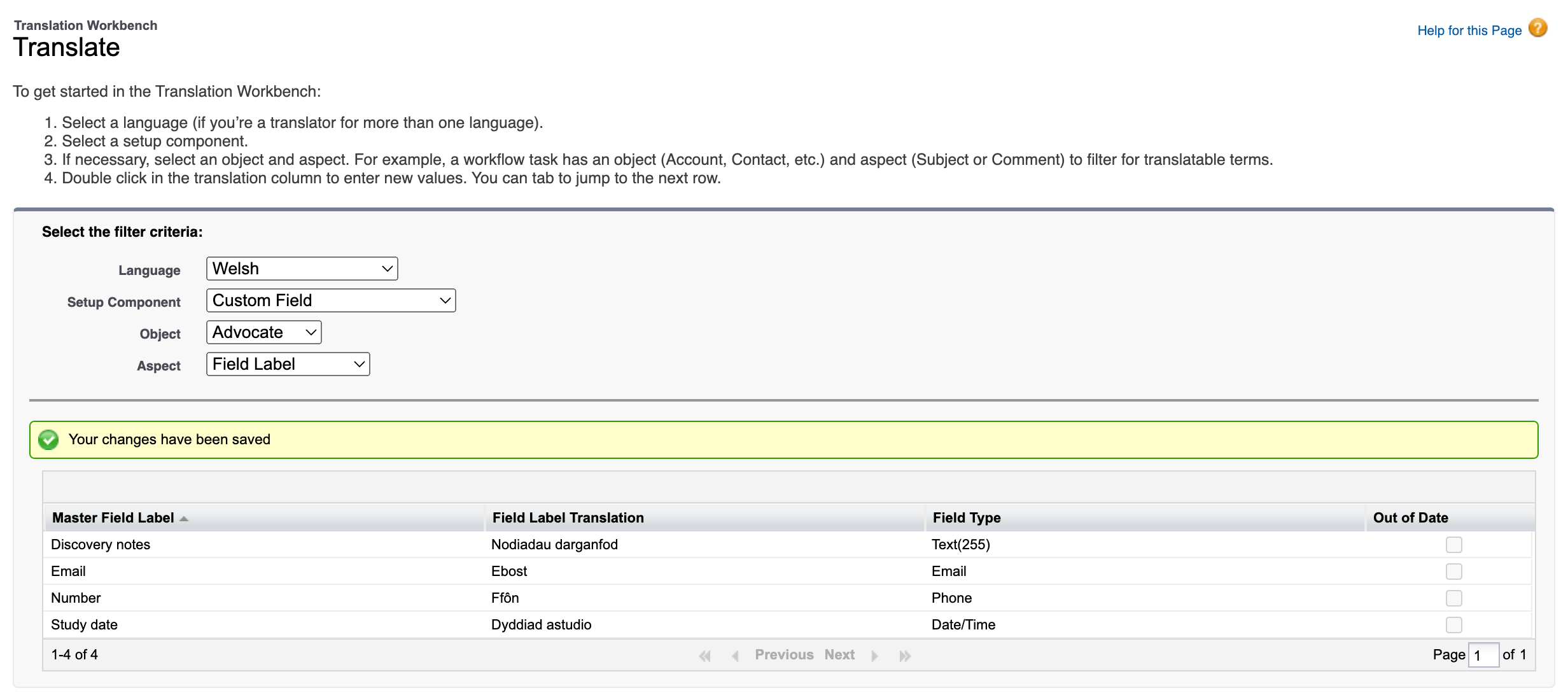The width and height of the screenshot is (1568, 695).
Task: Open Help for this Page
Action: coord(1469,30)
